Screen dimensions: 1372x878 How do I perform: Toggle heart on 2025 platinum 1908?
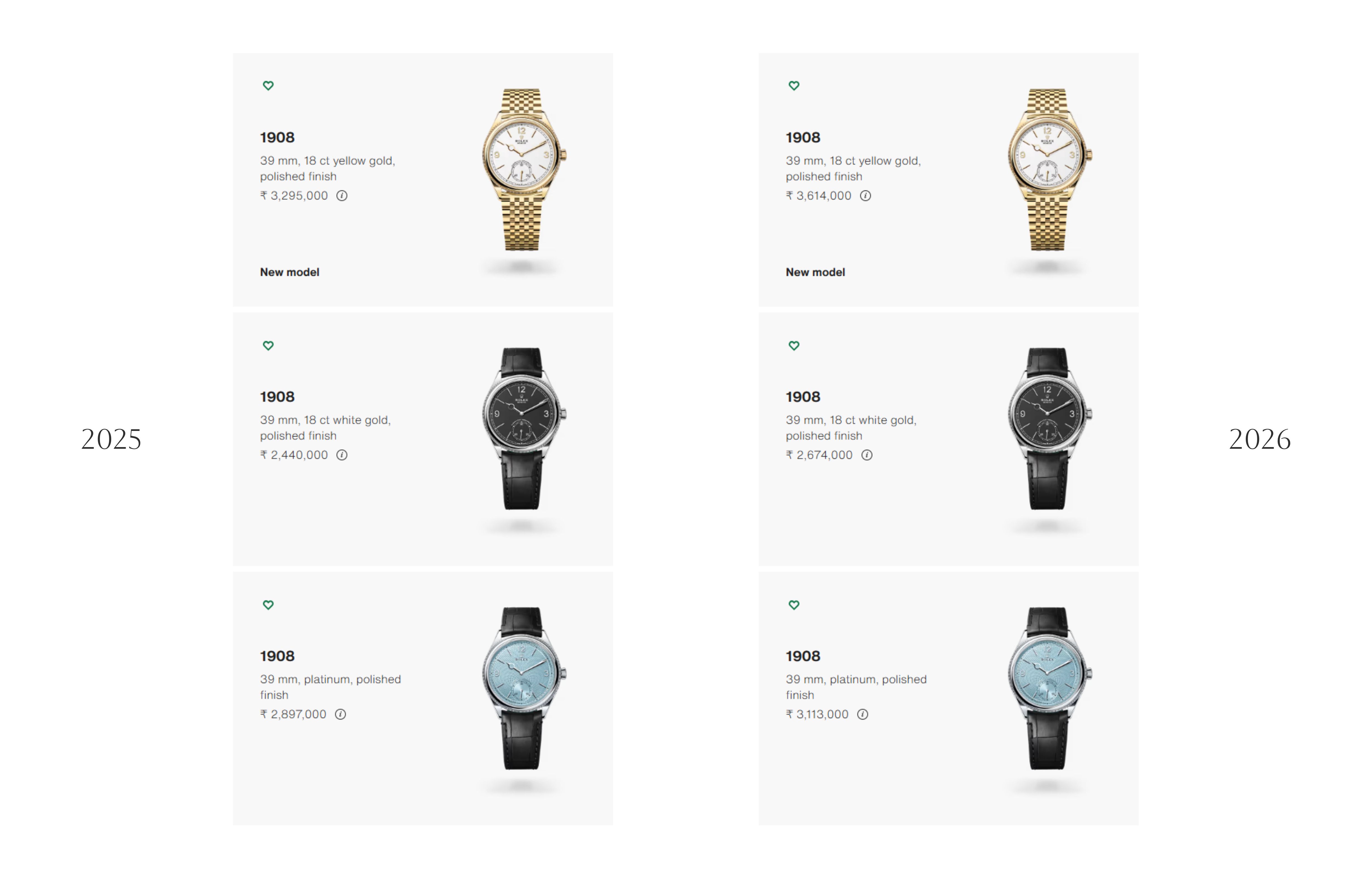[268, 605]
